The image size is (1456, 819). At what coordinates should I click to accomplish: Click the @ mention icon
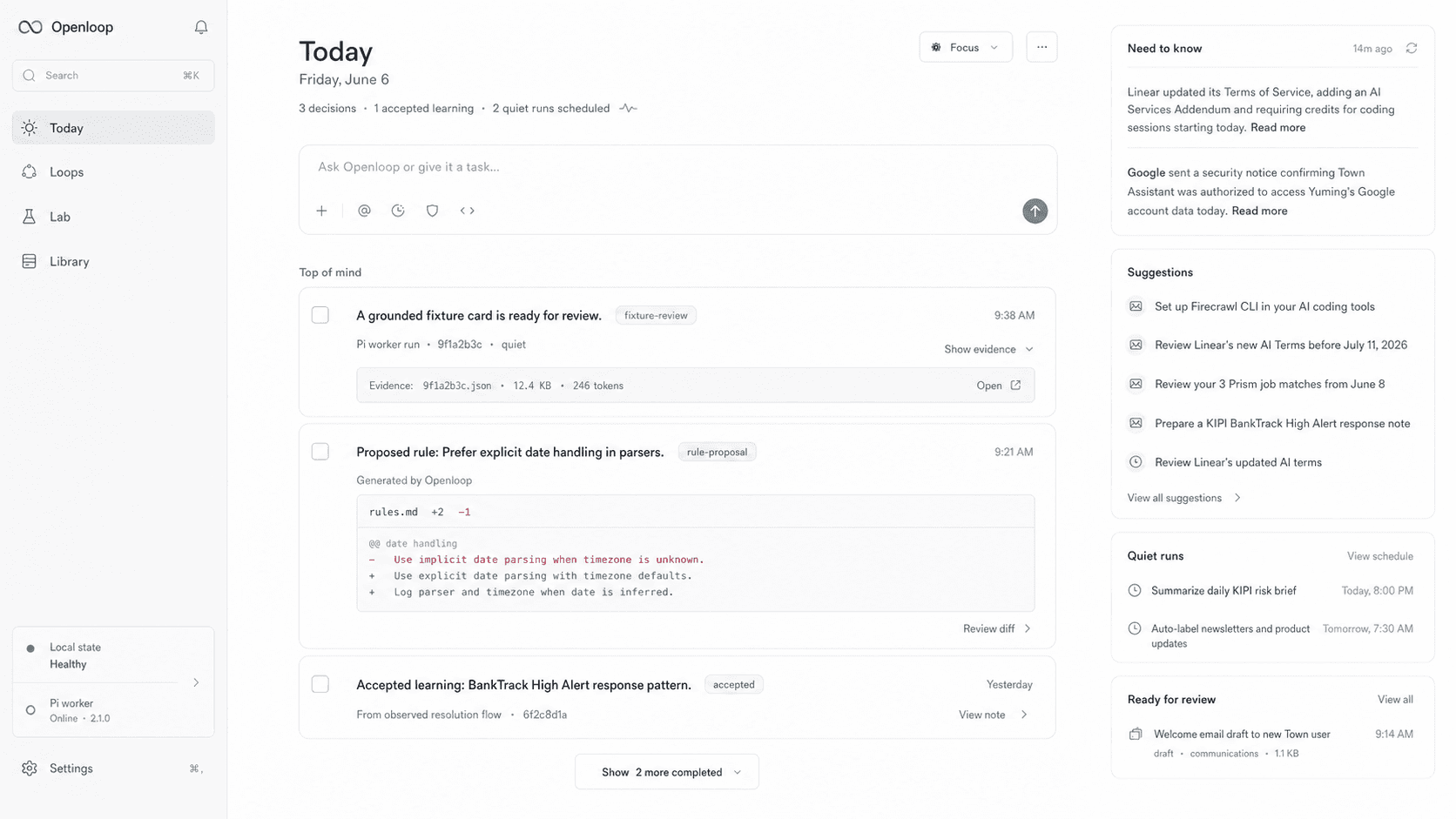click(364, 211)
